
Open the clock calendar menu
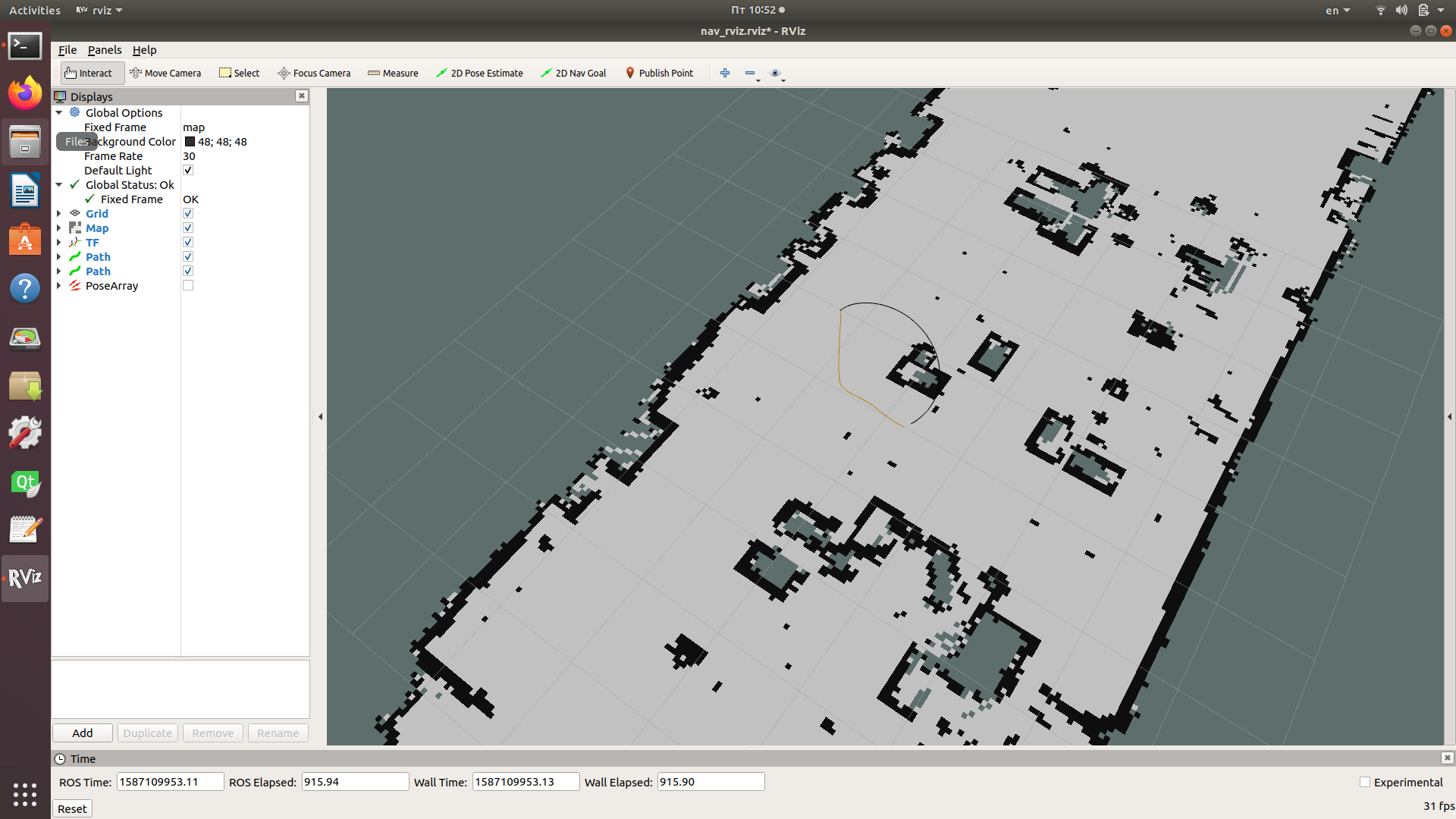[758, 10]
